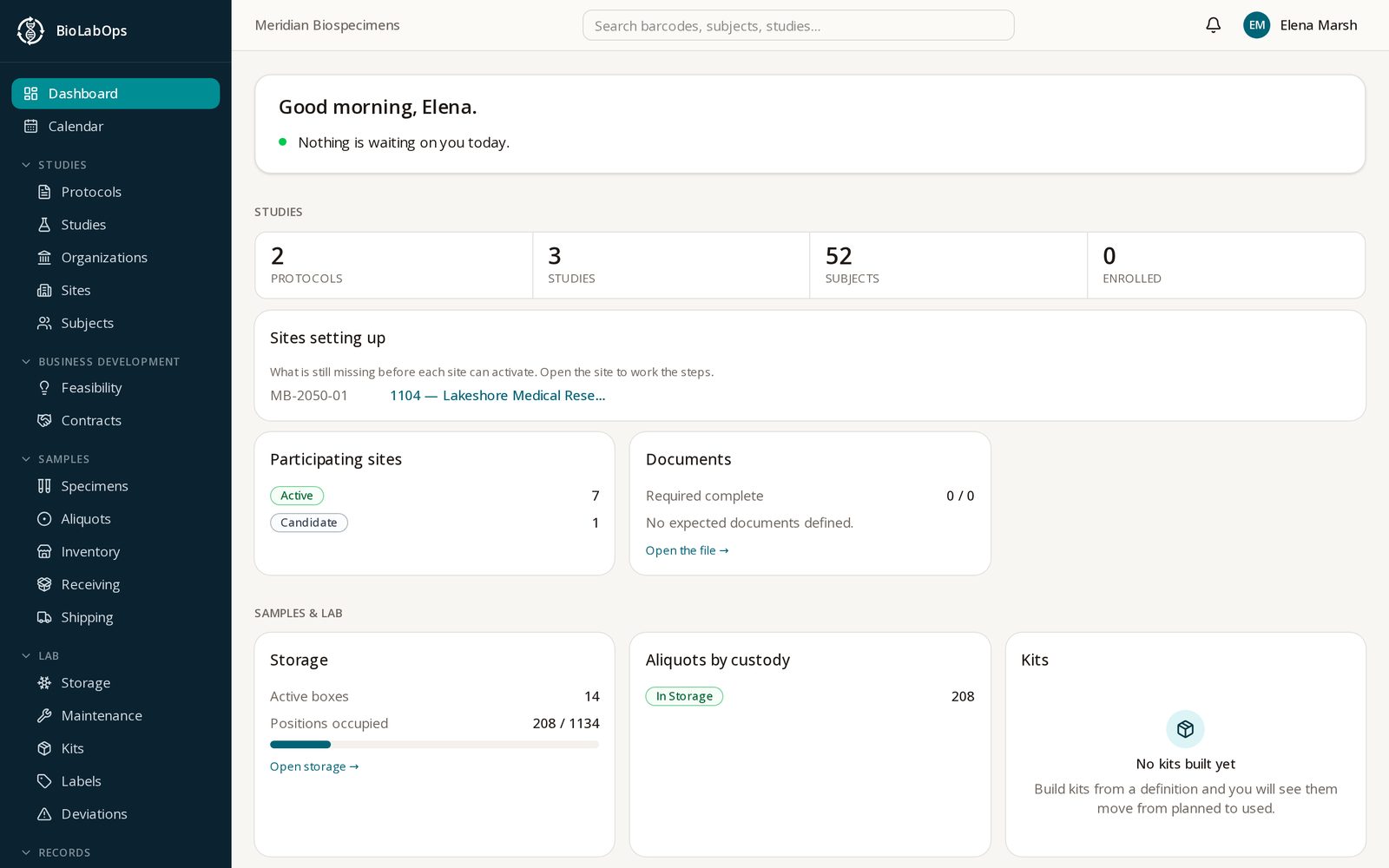This screenshot has height=868, width=1389.
Task: Click the Receiving package icon
Action: [44, 585]
